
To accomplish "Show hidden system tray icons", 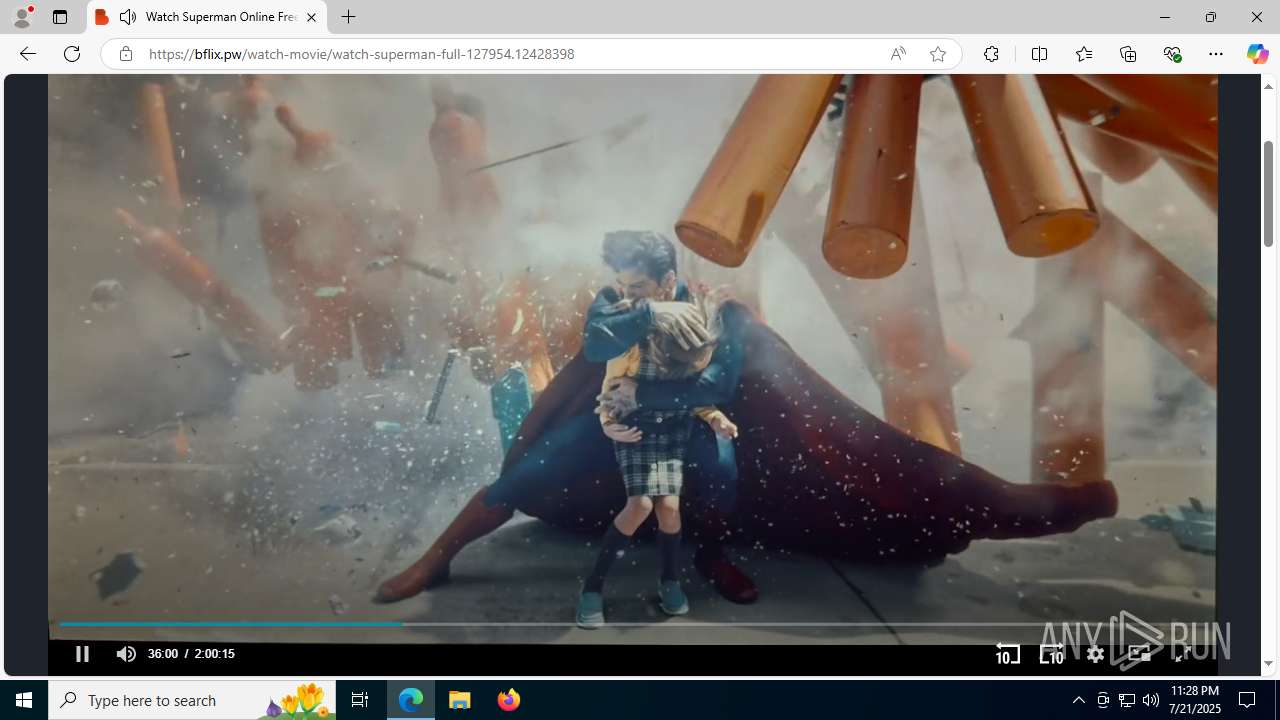I will pos(1078,700).
